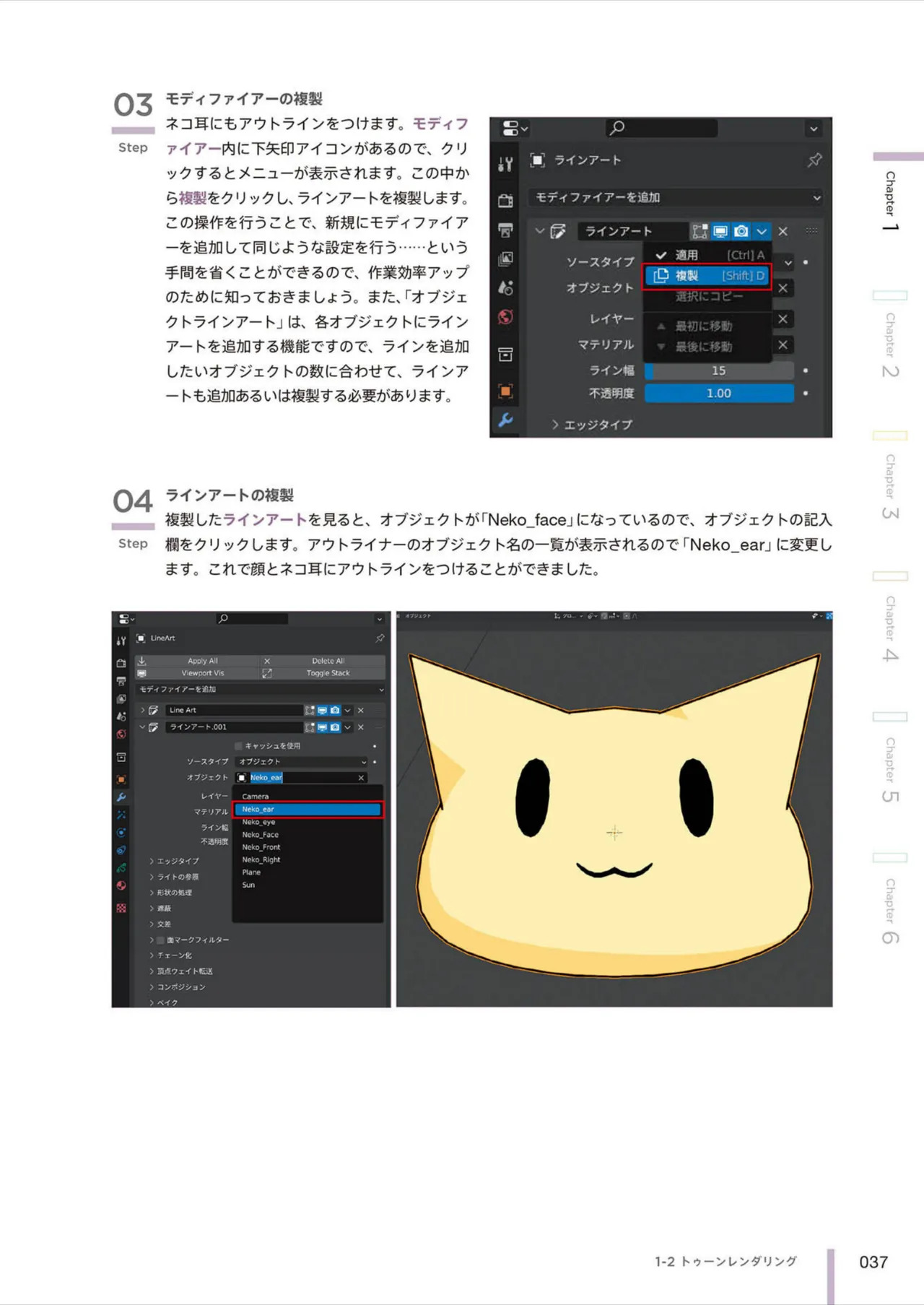Click the Particles tab icon in lower panel sidebar

[121, 815]
